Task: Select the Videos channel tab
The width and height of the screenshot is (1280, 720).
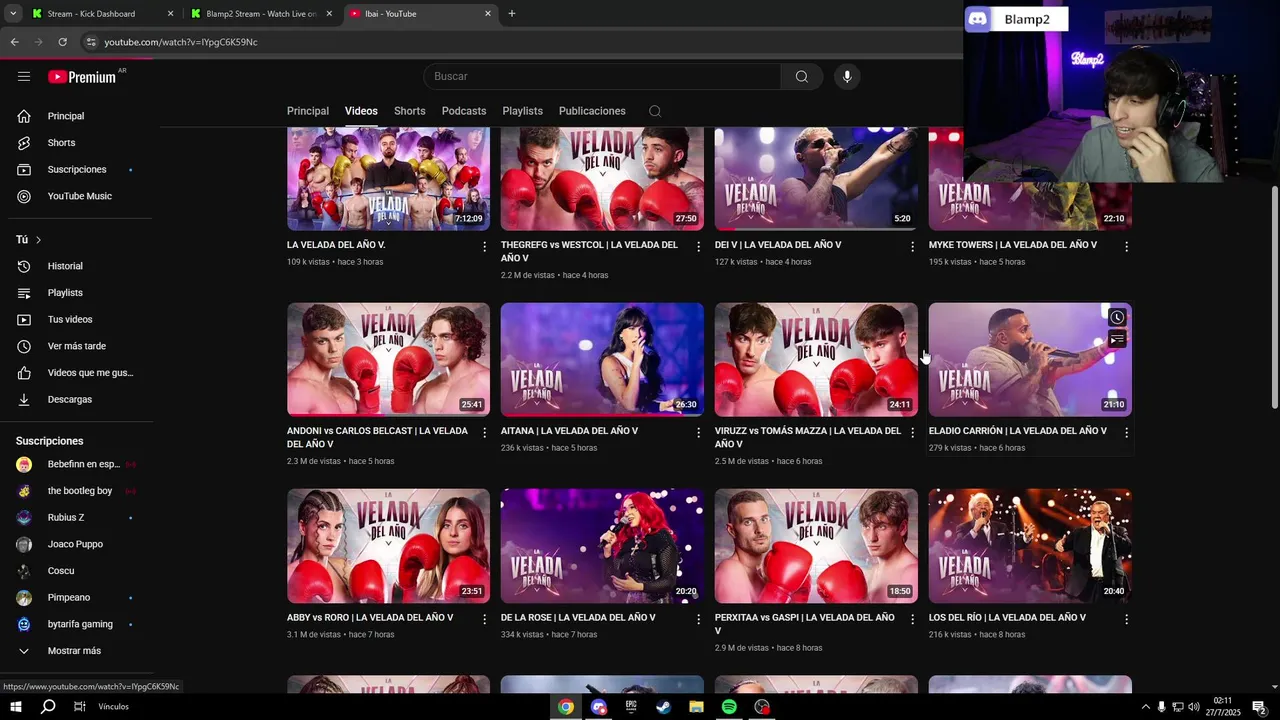Action: pos(361,111)
